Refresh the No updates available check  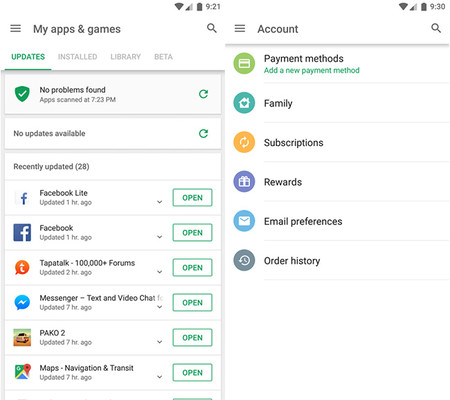tap(203, 134)
